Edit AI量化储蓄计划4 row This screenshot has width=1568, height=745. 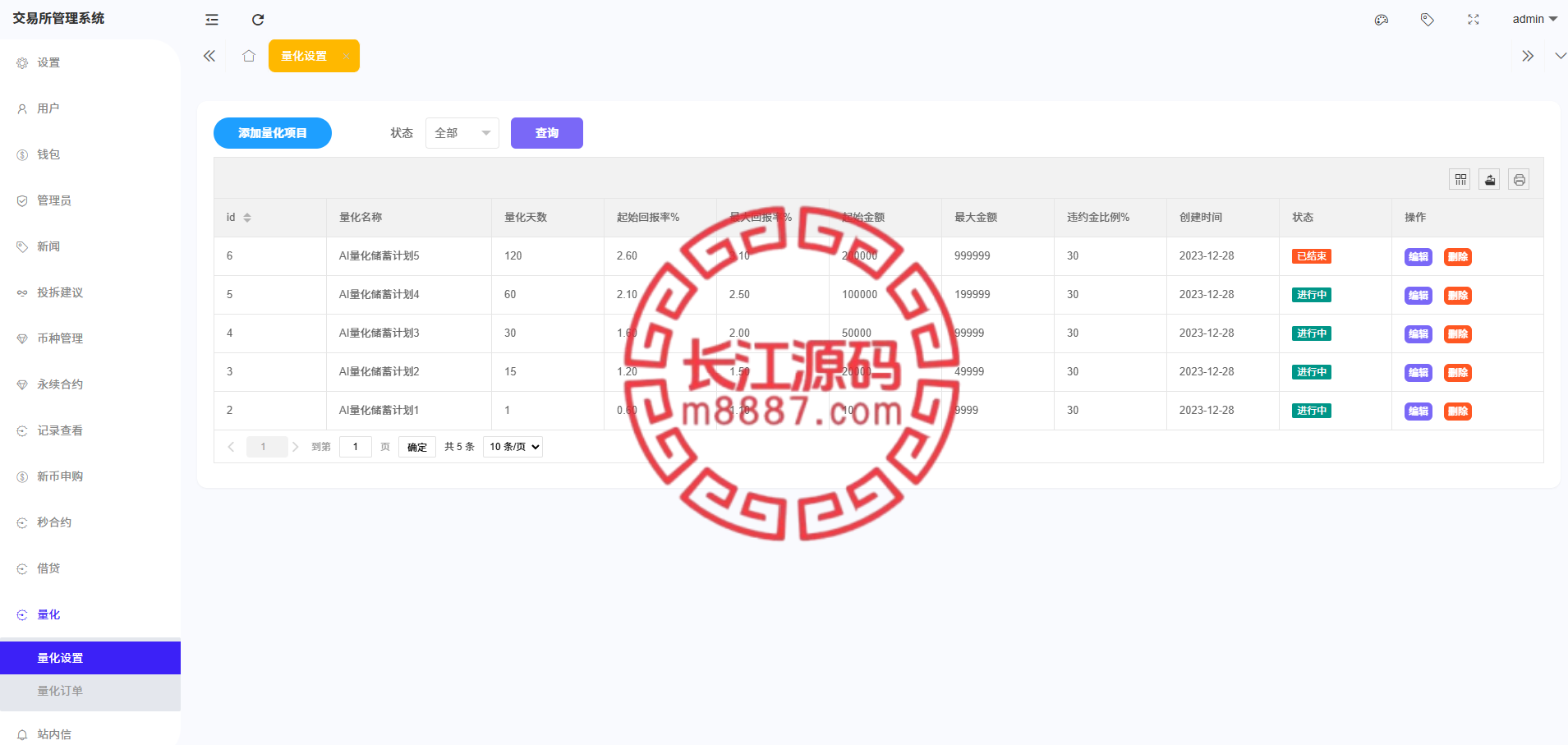(1419, 296)
